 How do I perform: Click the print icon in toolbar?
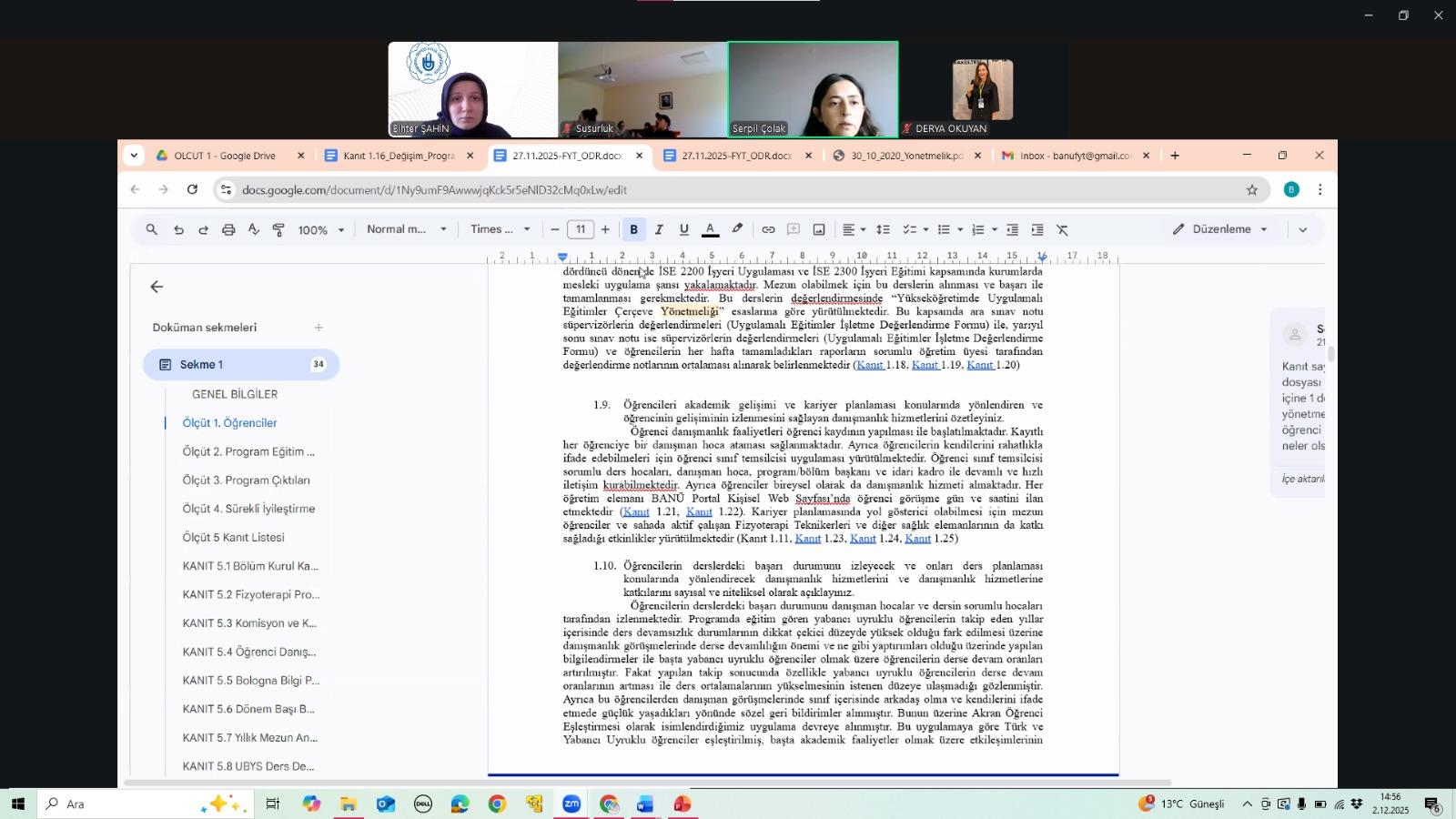point(228,230)
